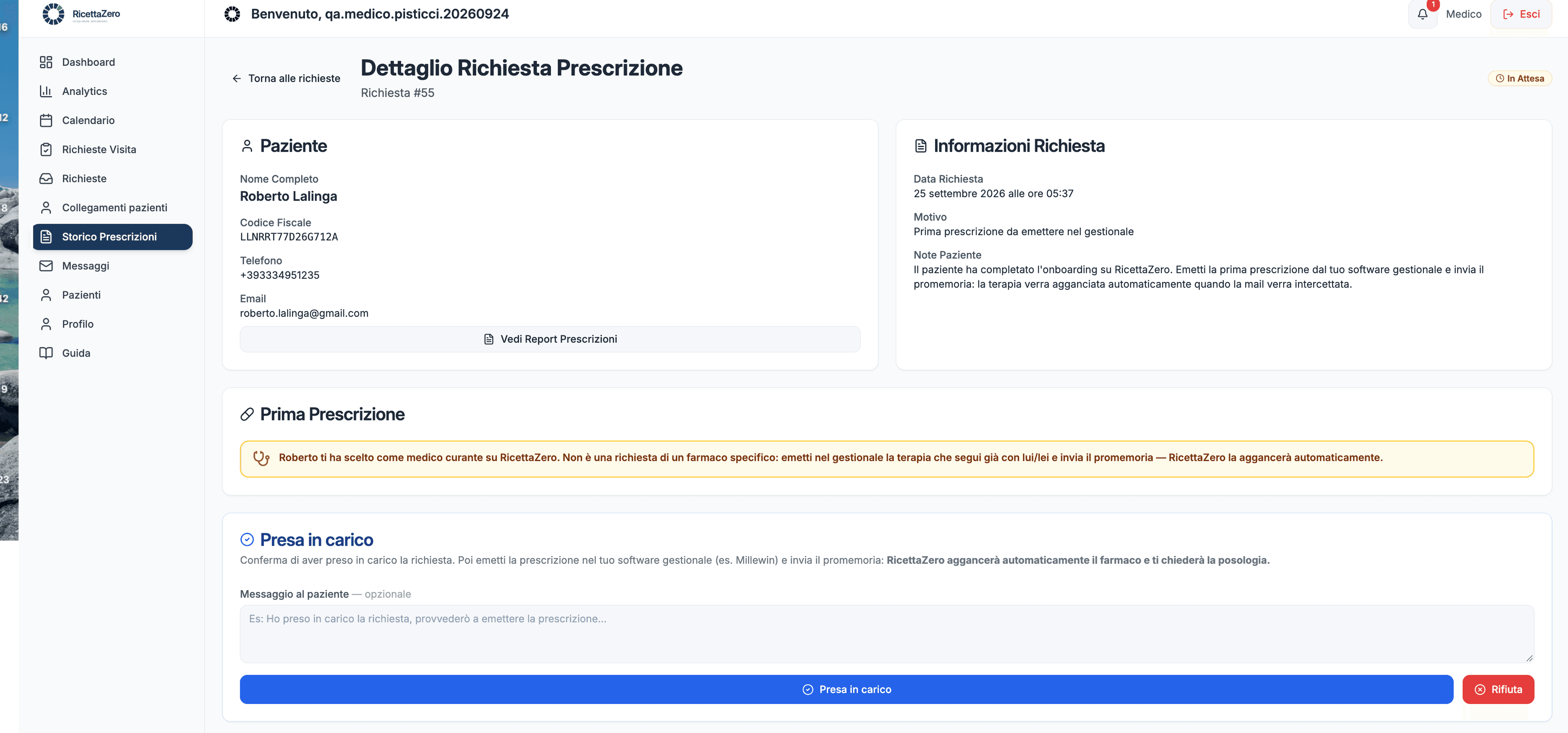Click the Esci logout button
Viewport: 1568px width, 733px height.
coord(1521,14)
